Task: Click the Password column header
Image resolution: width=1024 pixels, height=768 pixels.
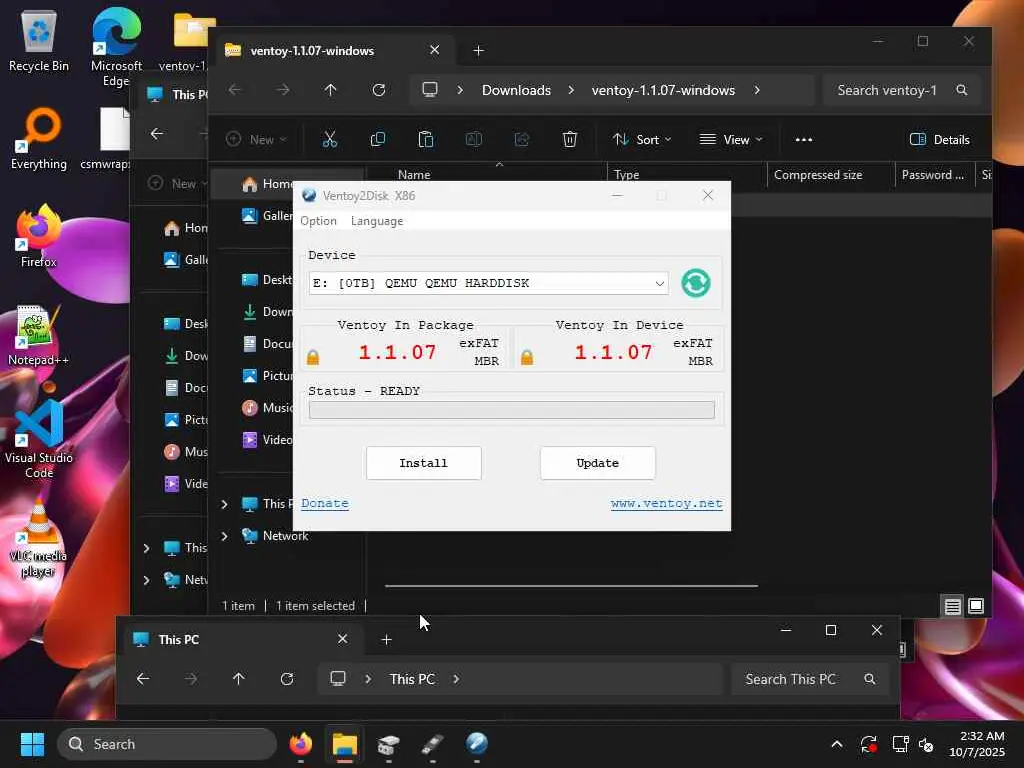Action: pyautogui.click(x=934, y=174)
